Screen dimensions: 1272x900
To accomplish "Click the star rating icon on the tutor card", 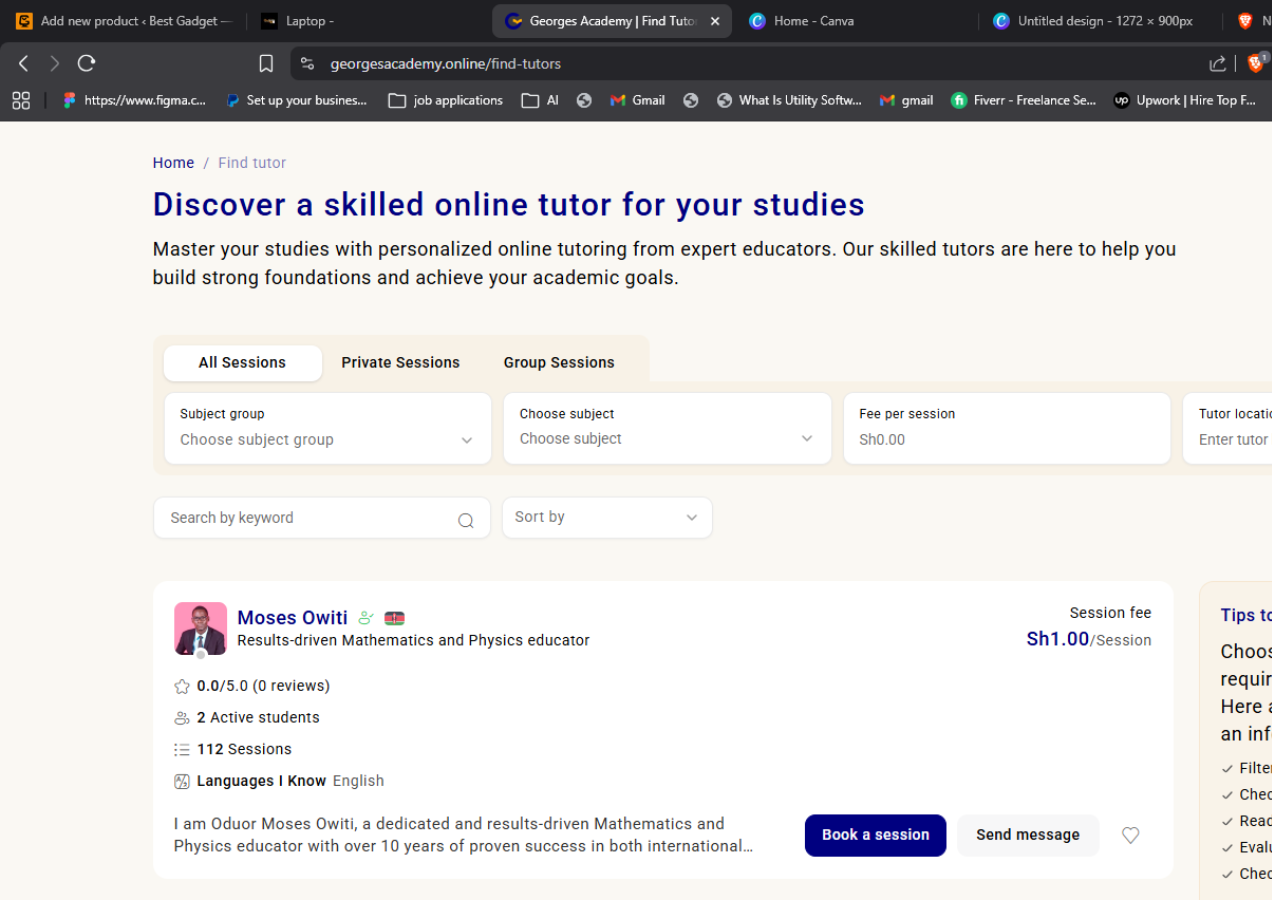I will click(182, 686).
